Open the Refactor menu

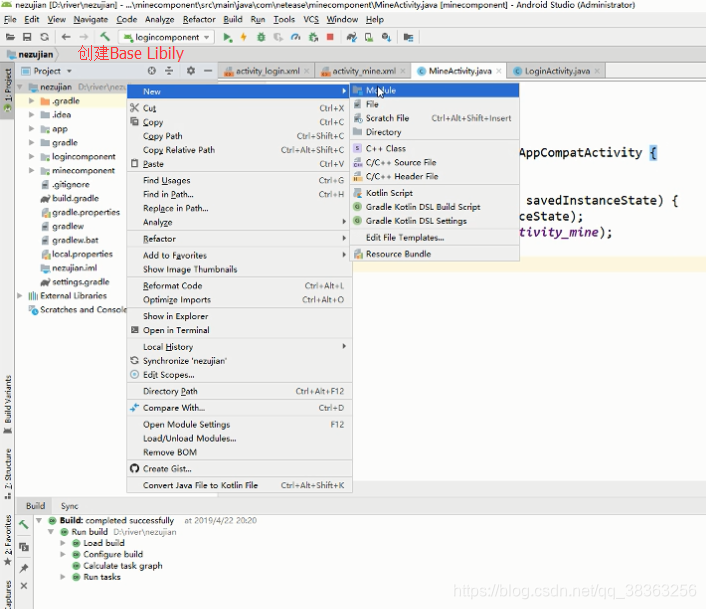pyautogui.click(x=199, y=19)
